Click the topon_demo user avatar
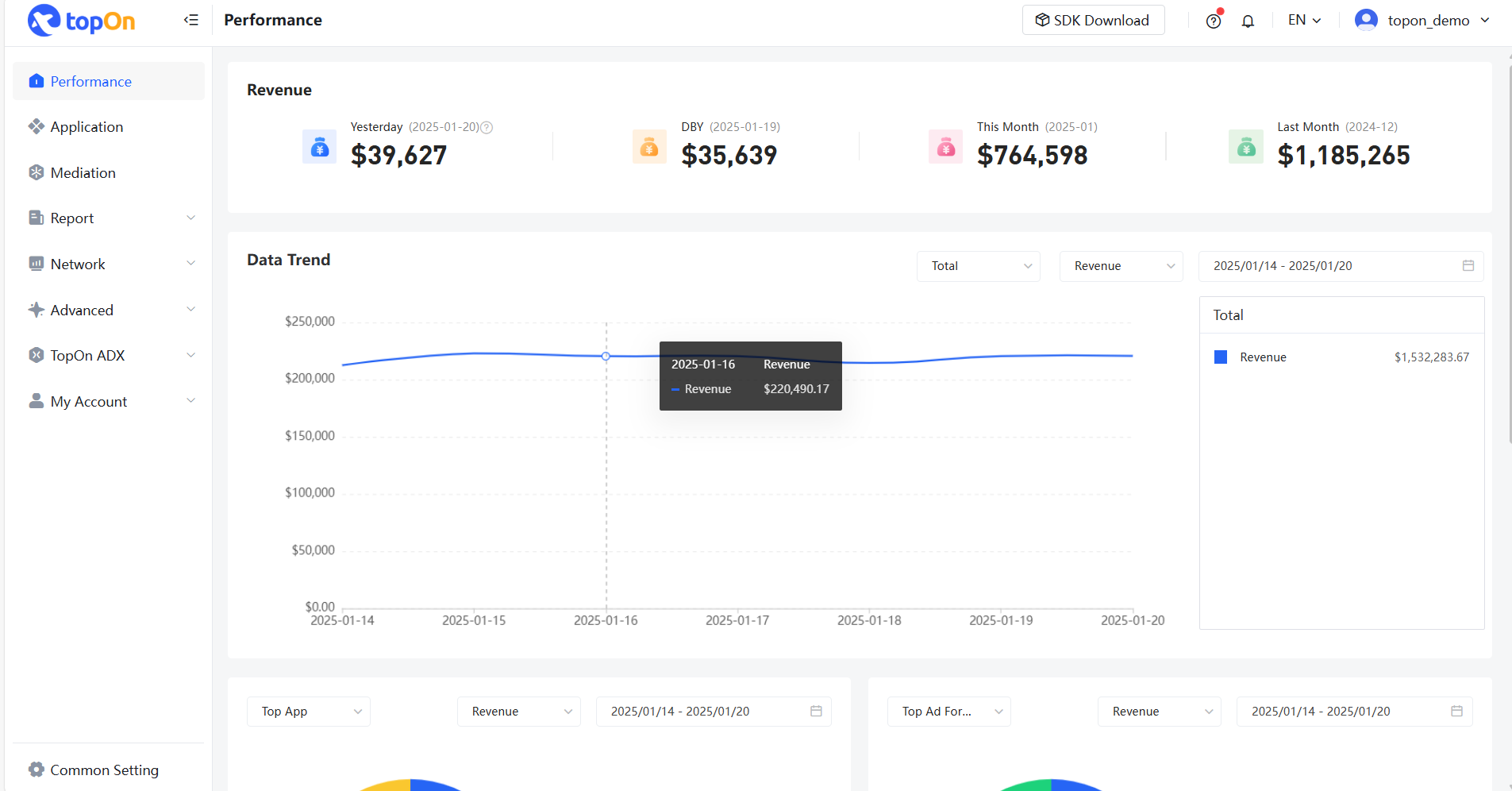The height and width of the screenshot is (791, 1512). pyautogui.click(x=1366, y=20)
